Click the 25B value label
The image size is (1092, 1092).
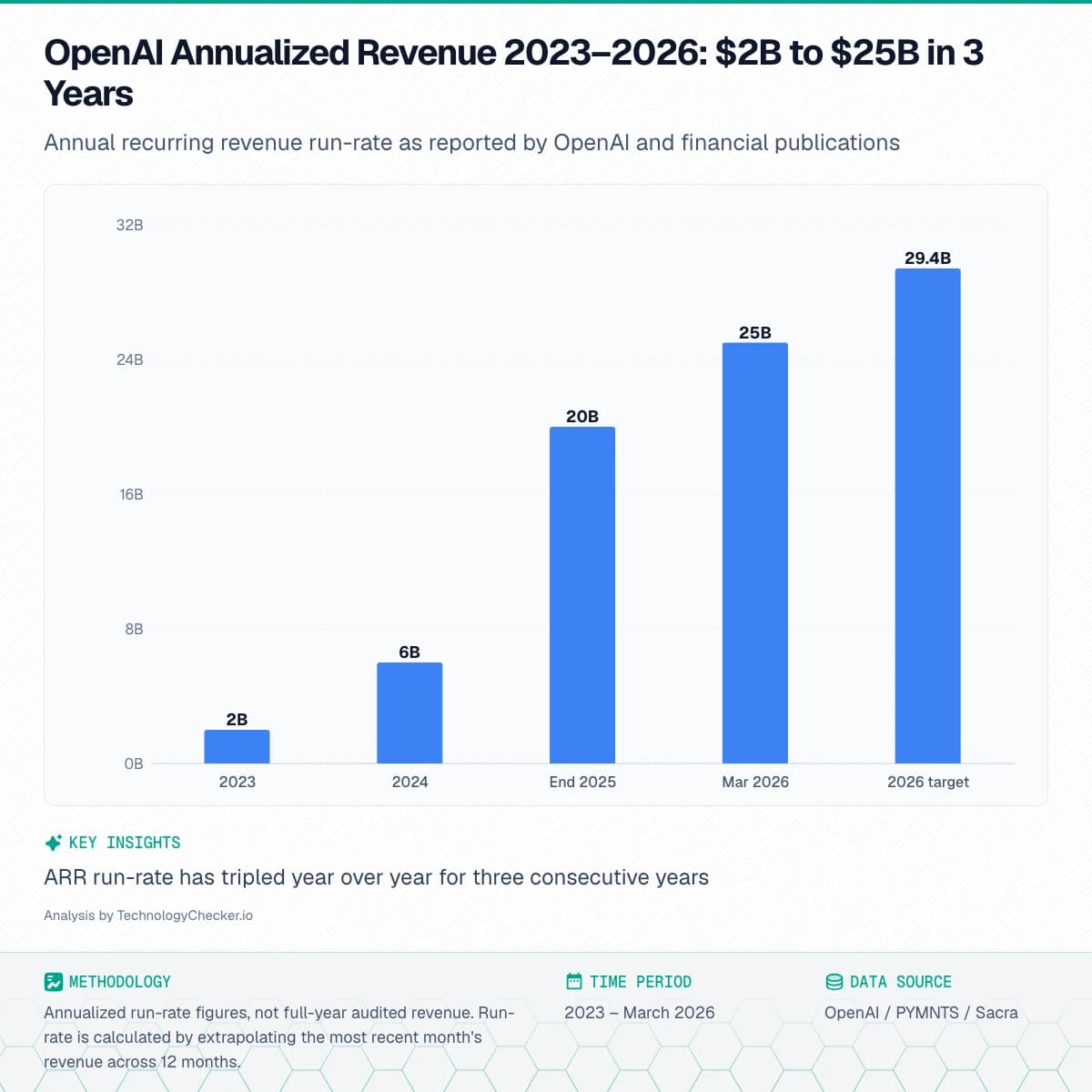click(x=755, y=332)
